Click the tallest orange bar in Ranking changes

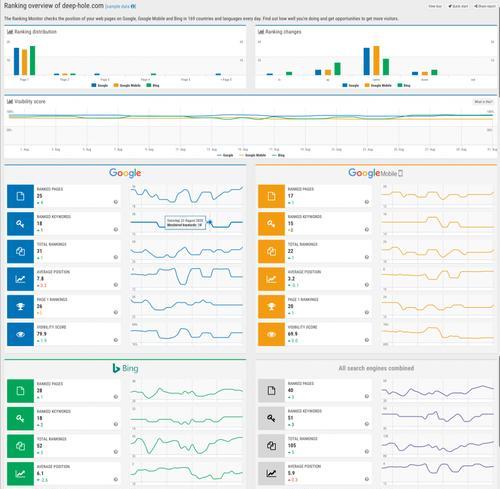point(376,61)
